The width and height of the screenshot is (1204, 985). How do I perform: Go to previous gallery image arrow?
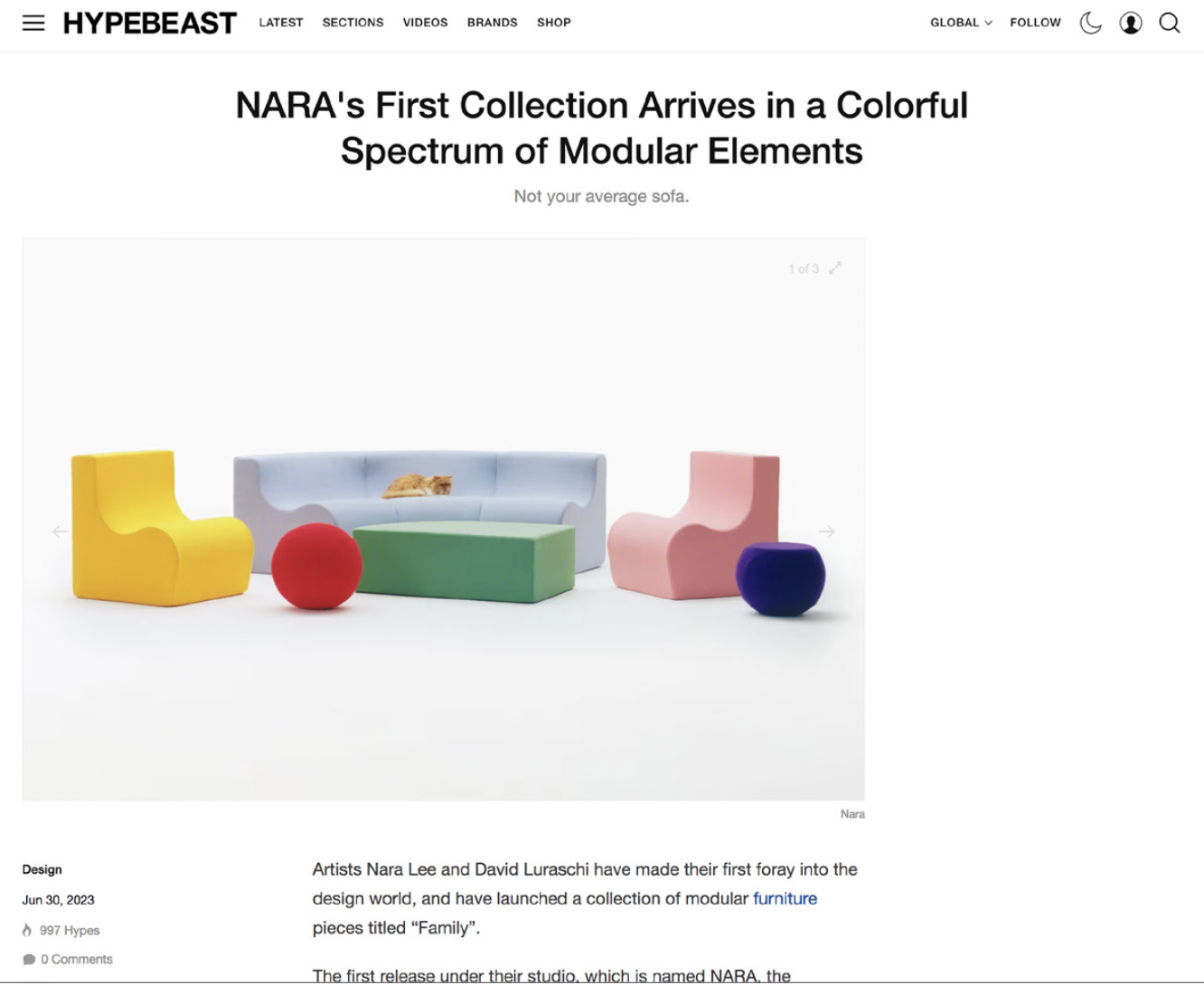click(60, 531)
